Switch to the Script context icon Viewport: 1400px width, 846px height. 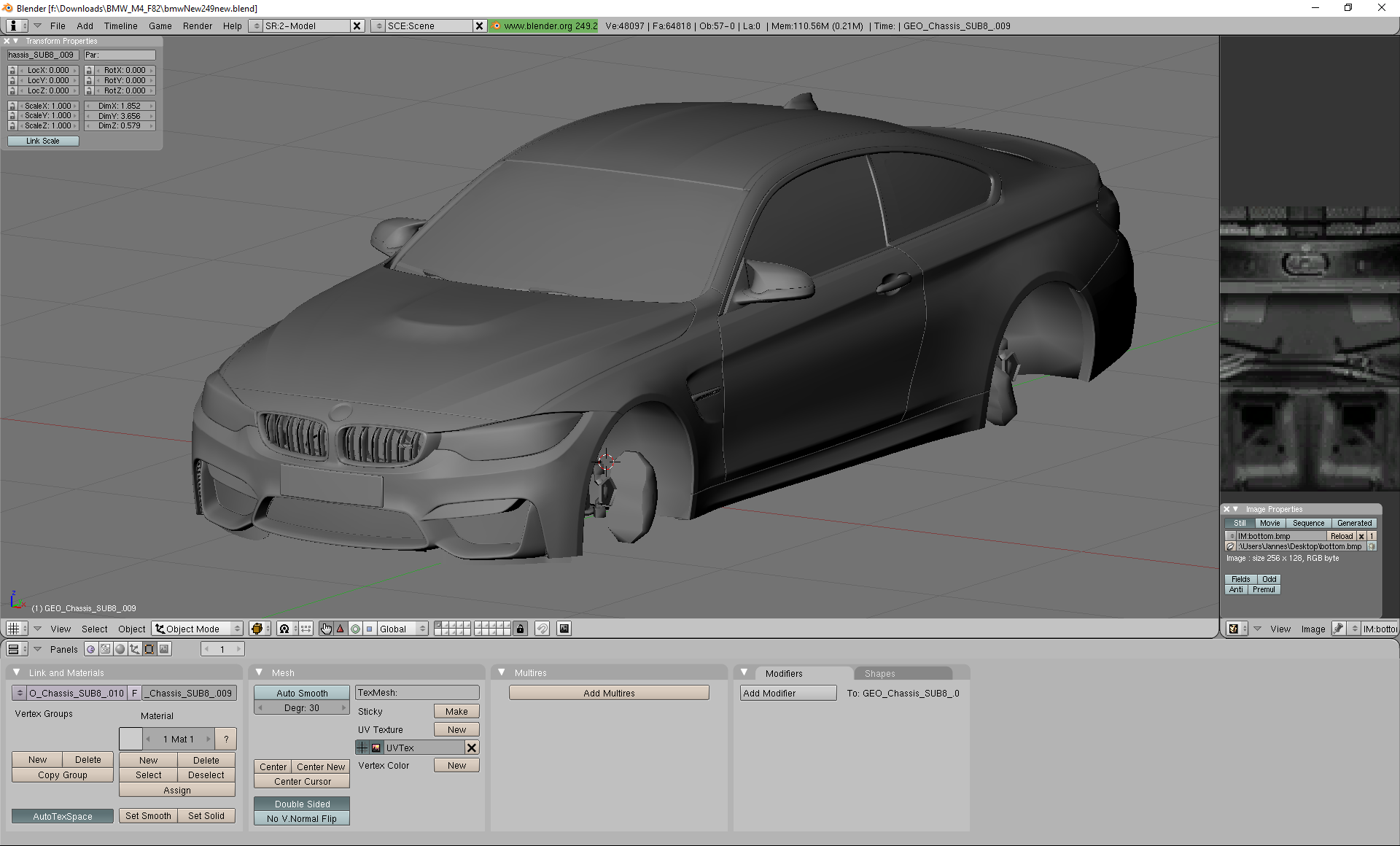coord(106,649)
